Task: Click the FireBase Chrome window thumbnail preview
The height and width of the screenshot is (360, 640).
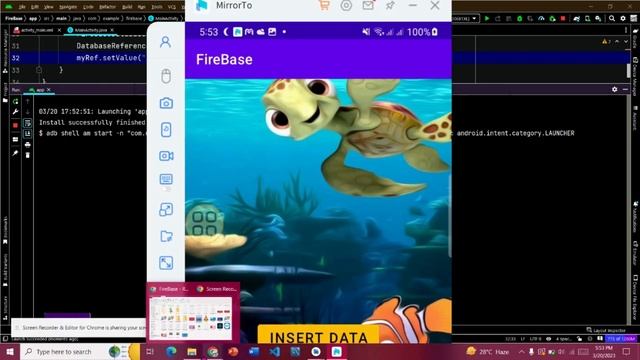Action: [x=191, y=318]
